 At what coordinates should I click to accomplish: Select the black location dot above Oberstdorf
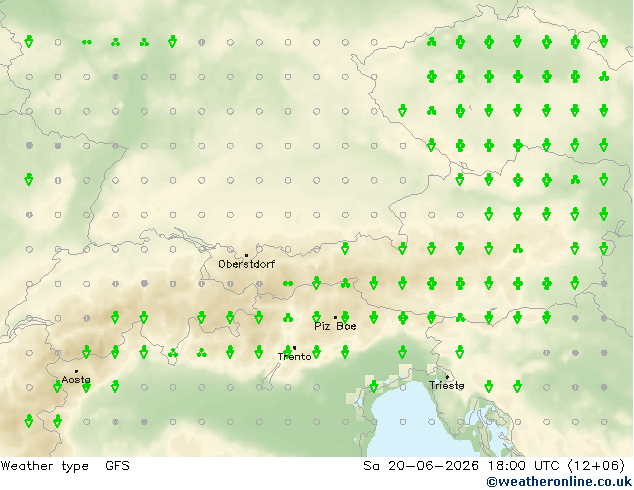tap(246, 256)
